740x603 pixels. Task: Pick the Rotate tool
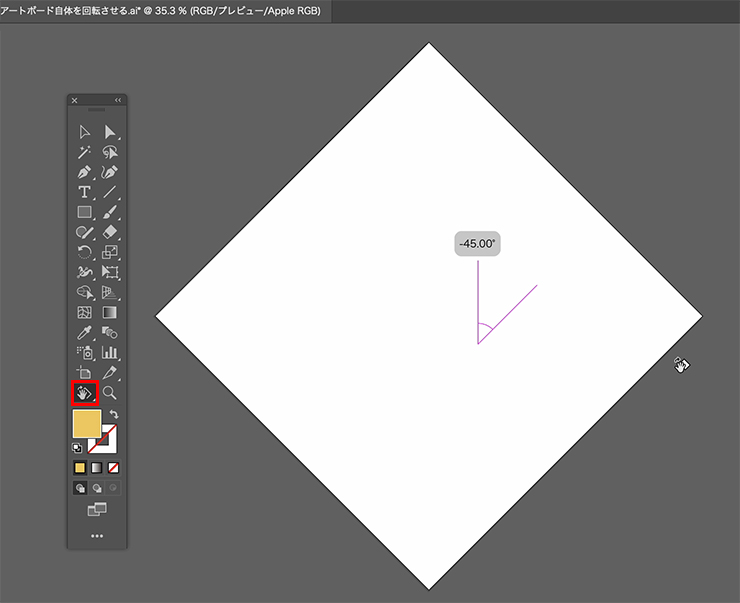85,252
